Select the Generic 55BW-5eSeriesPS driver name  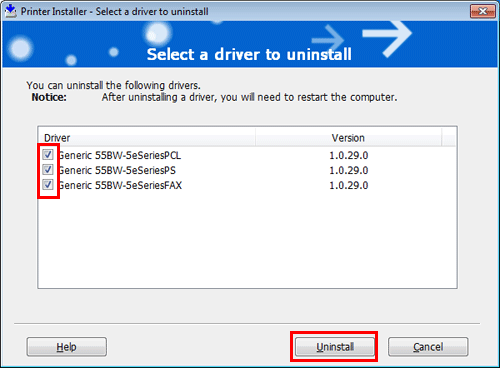click(117, 170)
